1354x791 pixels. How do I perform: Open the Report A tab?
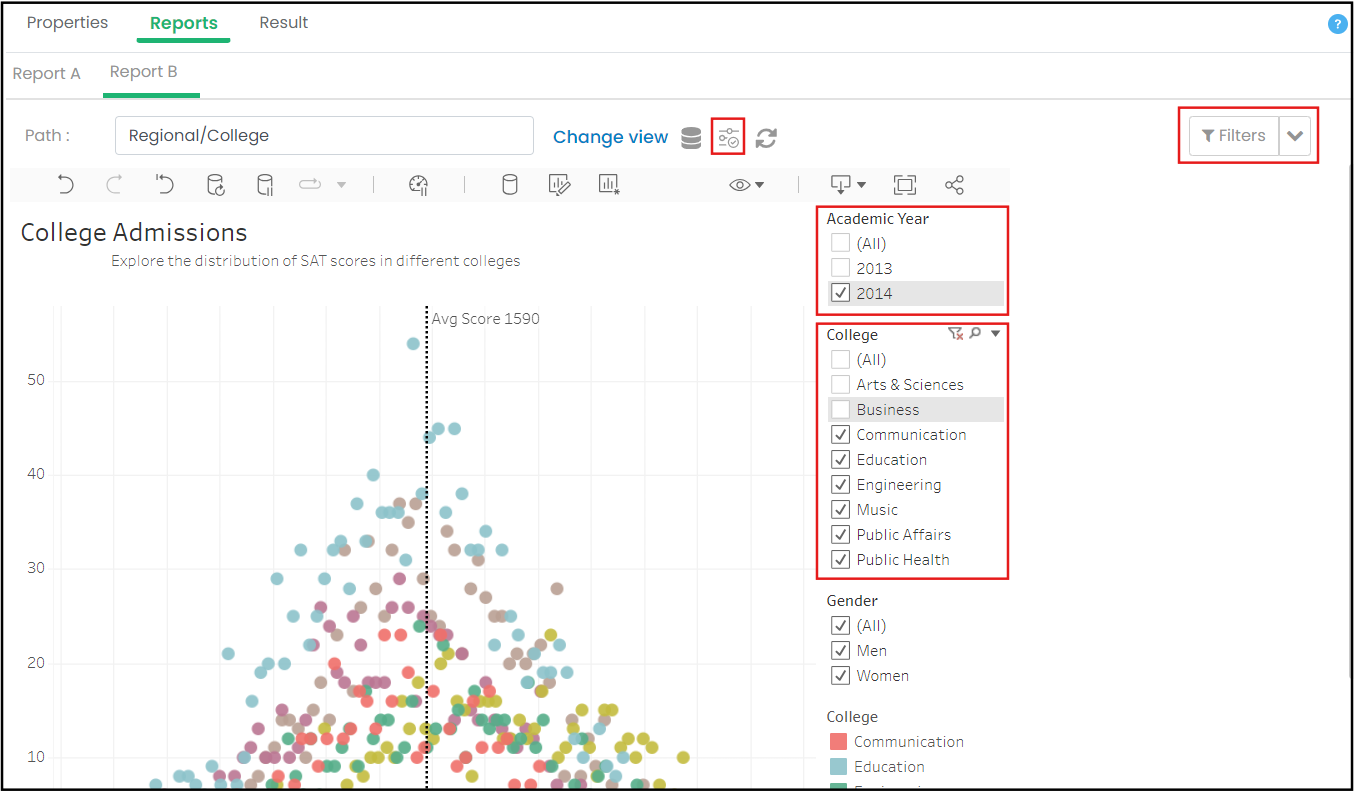(46, 73)
